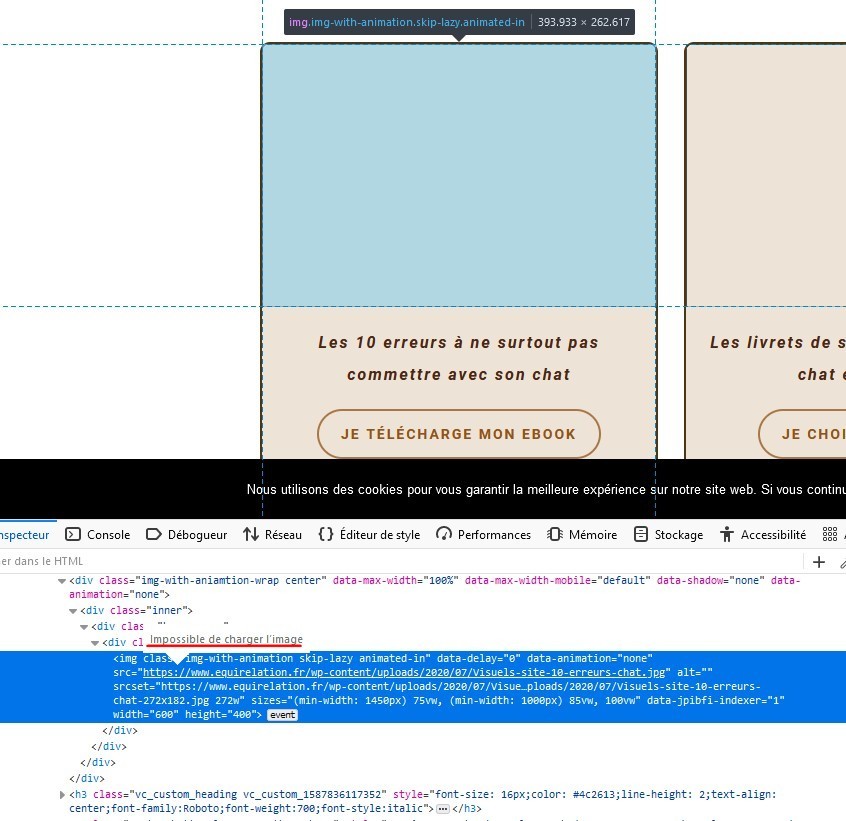Collapse the div class inner node
The image size is (846, 821).
(74, 610)
